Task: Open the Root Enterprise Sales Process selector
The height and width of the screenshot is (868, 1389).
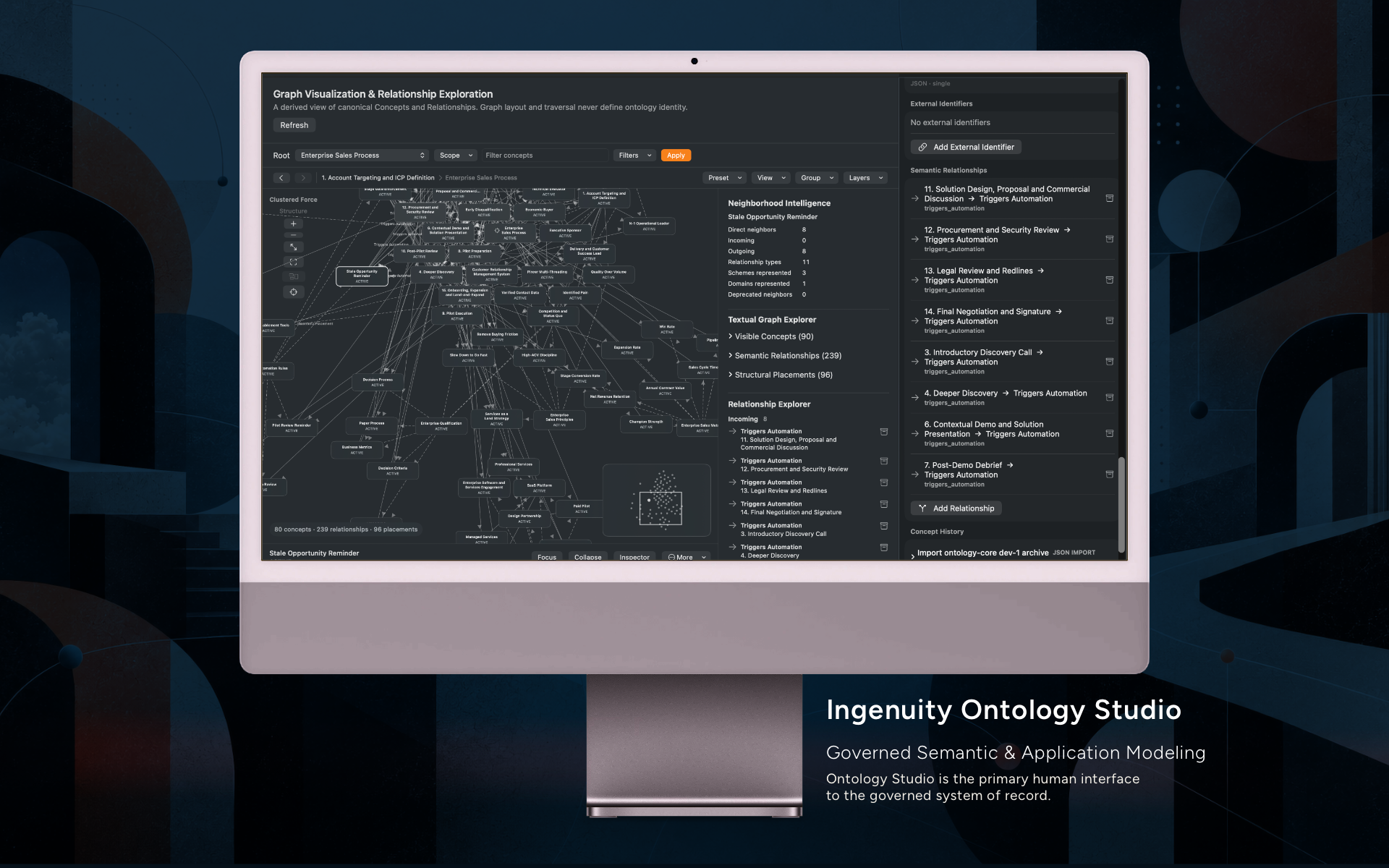Action: tap(362, 156)
